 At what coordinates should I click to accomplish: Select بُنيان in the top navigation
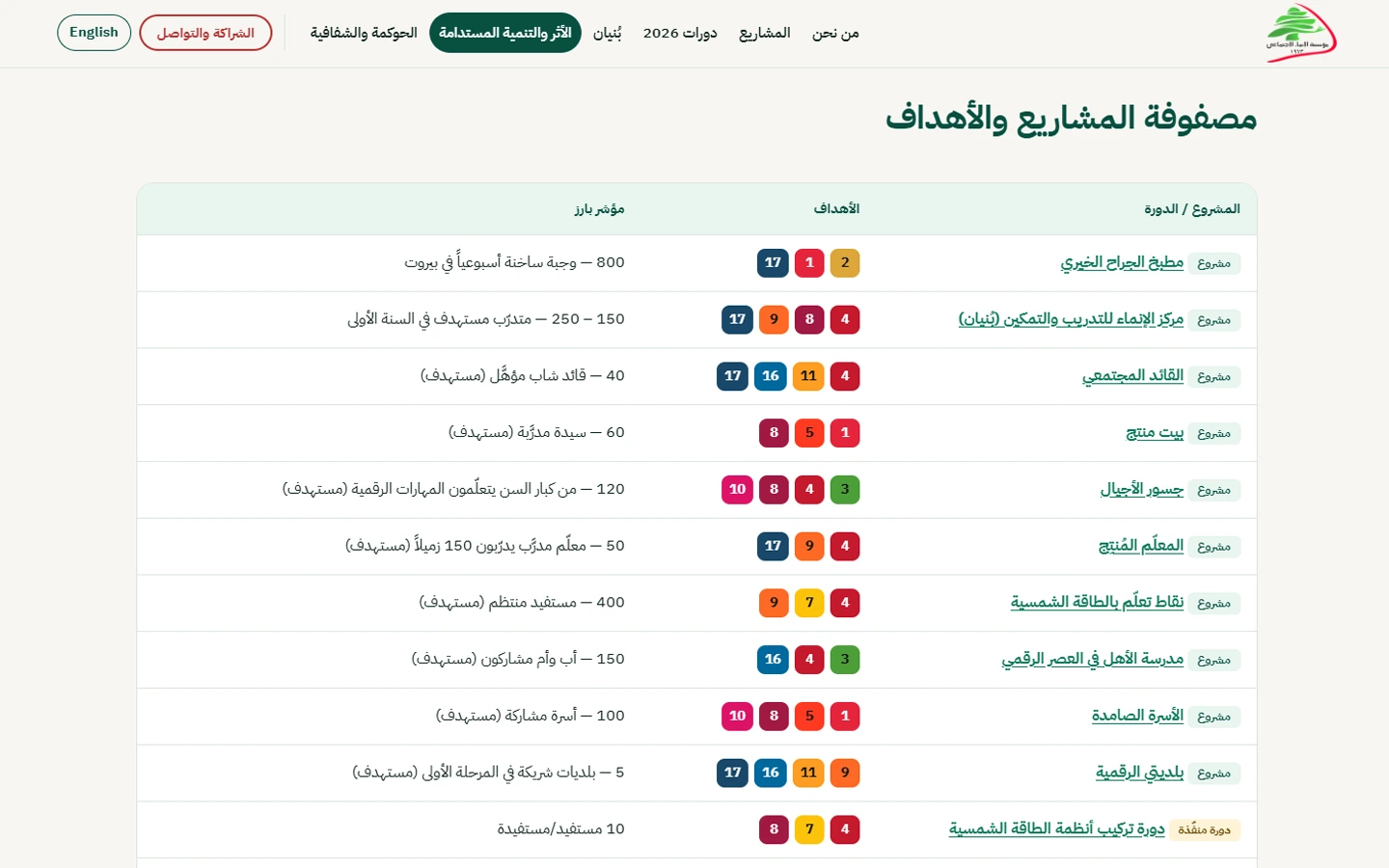[x=607, y=33]
